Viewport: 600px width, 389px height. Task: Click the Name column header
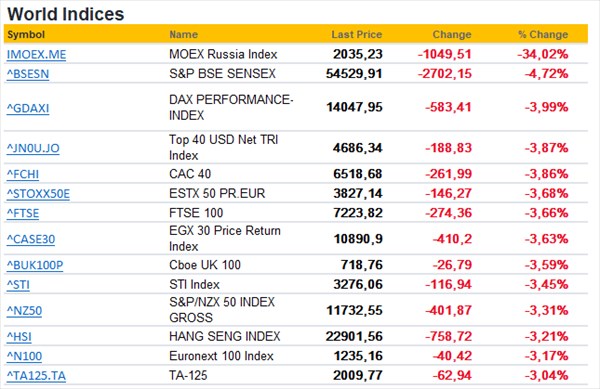point(184,34)
